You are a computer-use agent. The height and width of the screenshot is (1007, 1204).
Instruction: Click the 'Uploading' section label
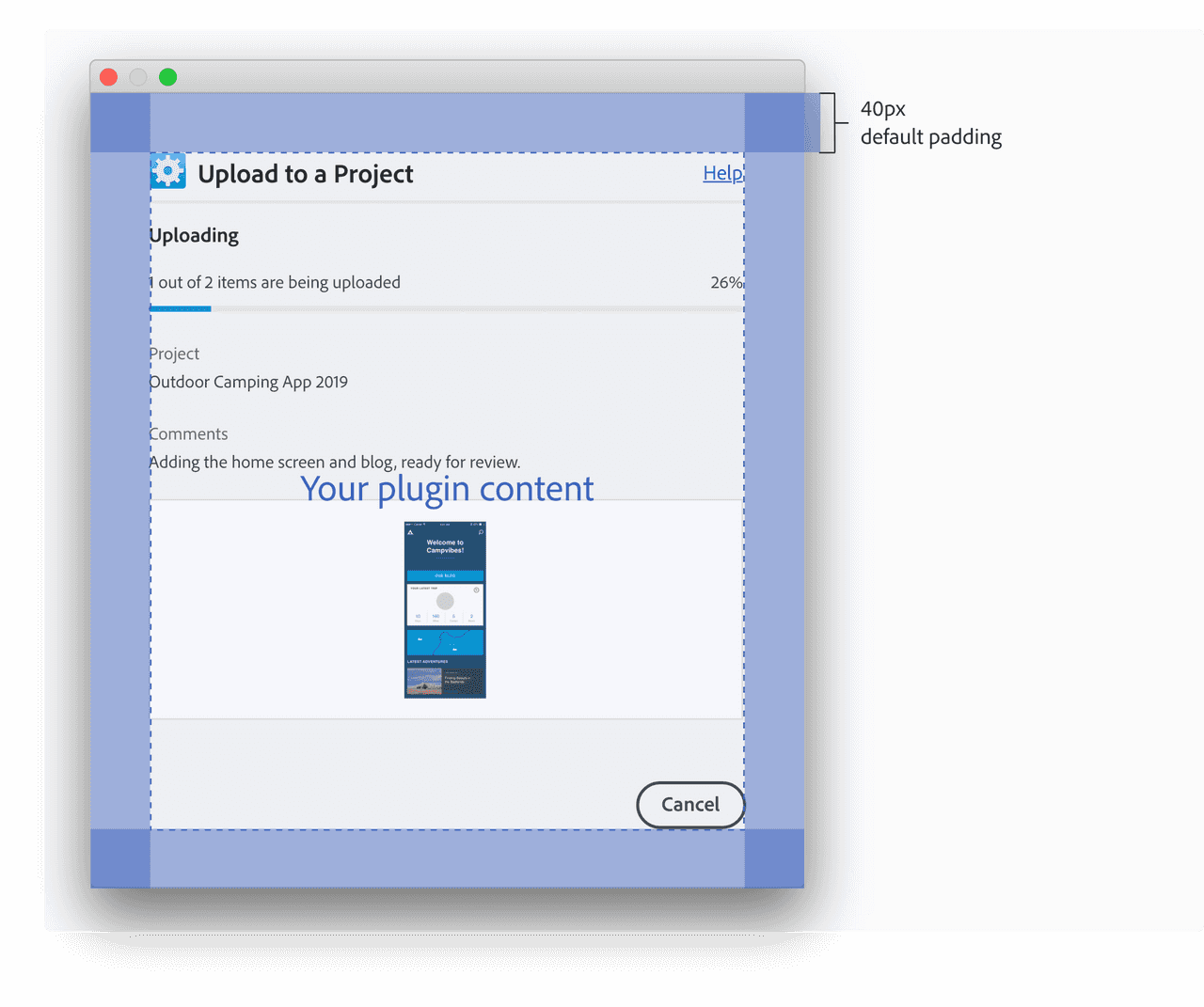click(194, 236)
